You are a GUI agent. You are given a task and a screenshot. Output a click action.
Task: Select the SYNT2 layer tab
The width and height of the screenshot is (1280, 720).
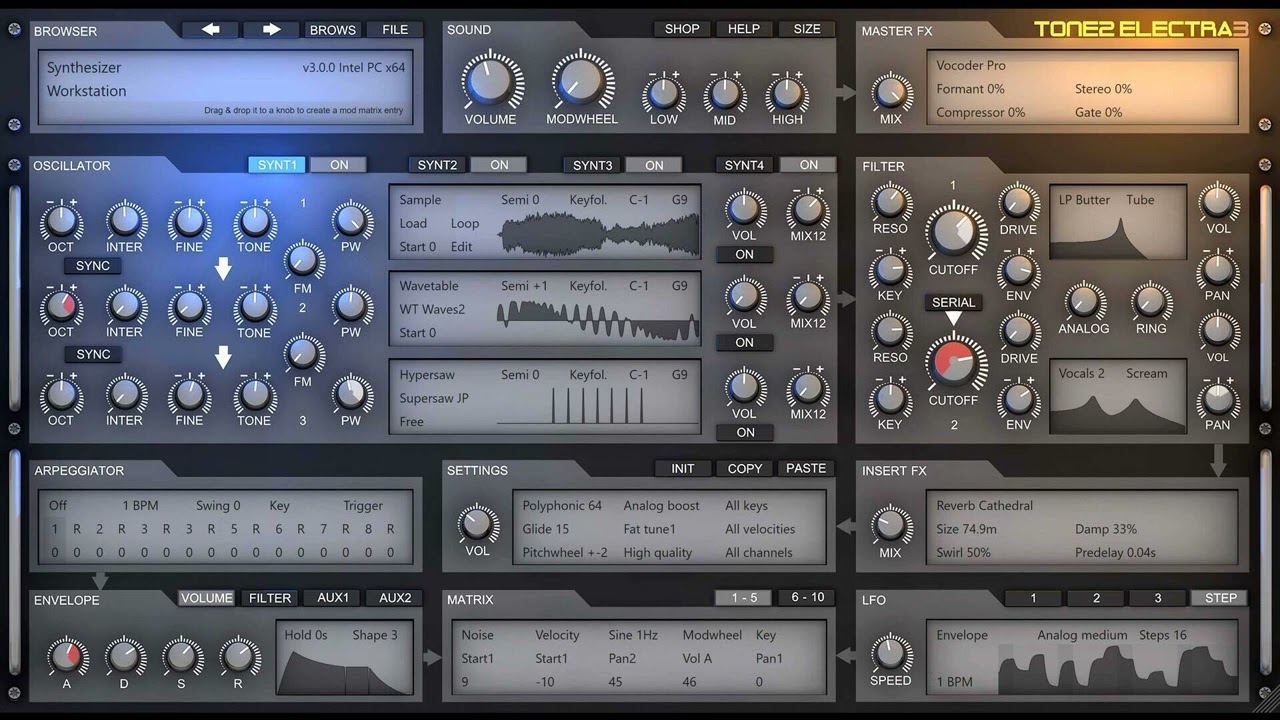(x=437, y=165)
